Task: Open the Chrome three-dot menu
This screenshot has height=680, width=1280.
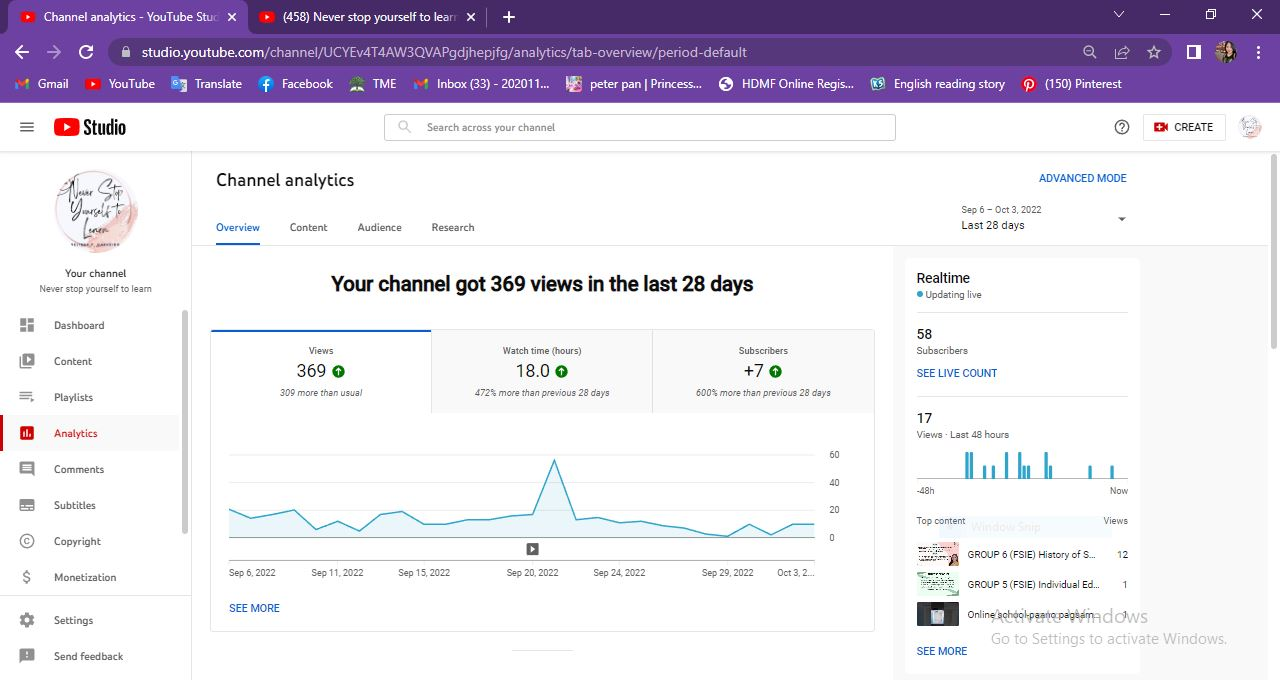Action: click(1257, 52)
